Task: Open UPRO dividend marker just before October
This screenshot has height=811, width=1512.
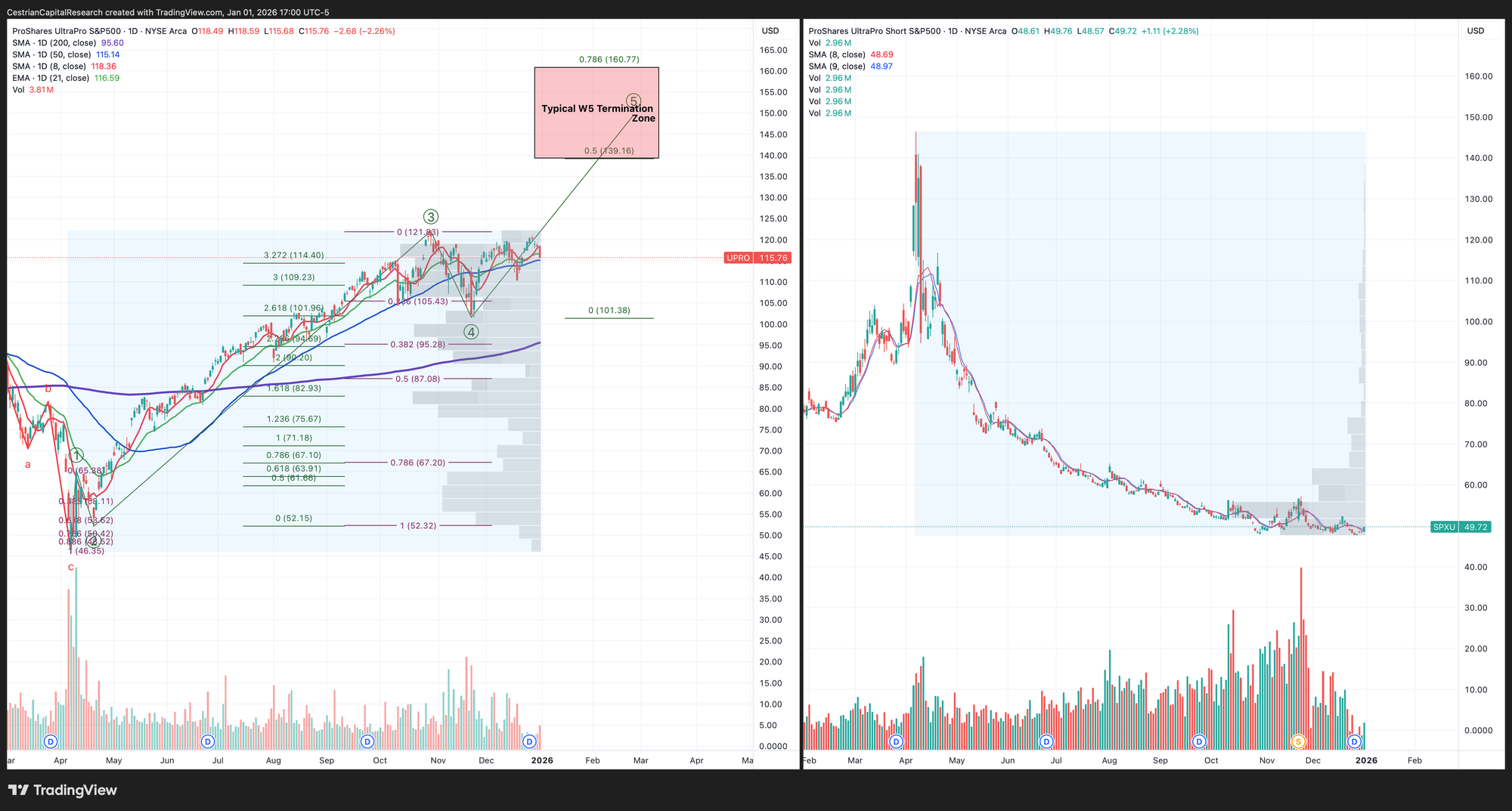Action: 367,741
